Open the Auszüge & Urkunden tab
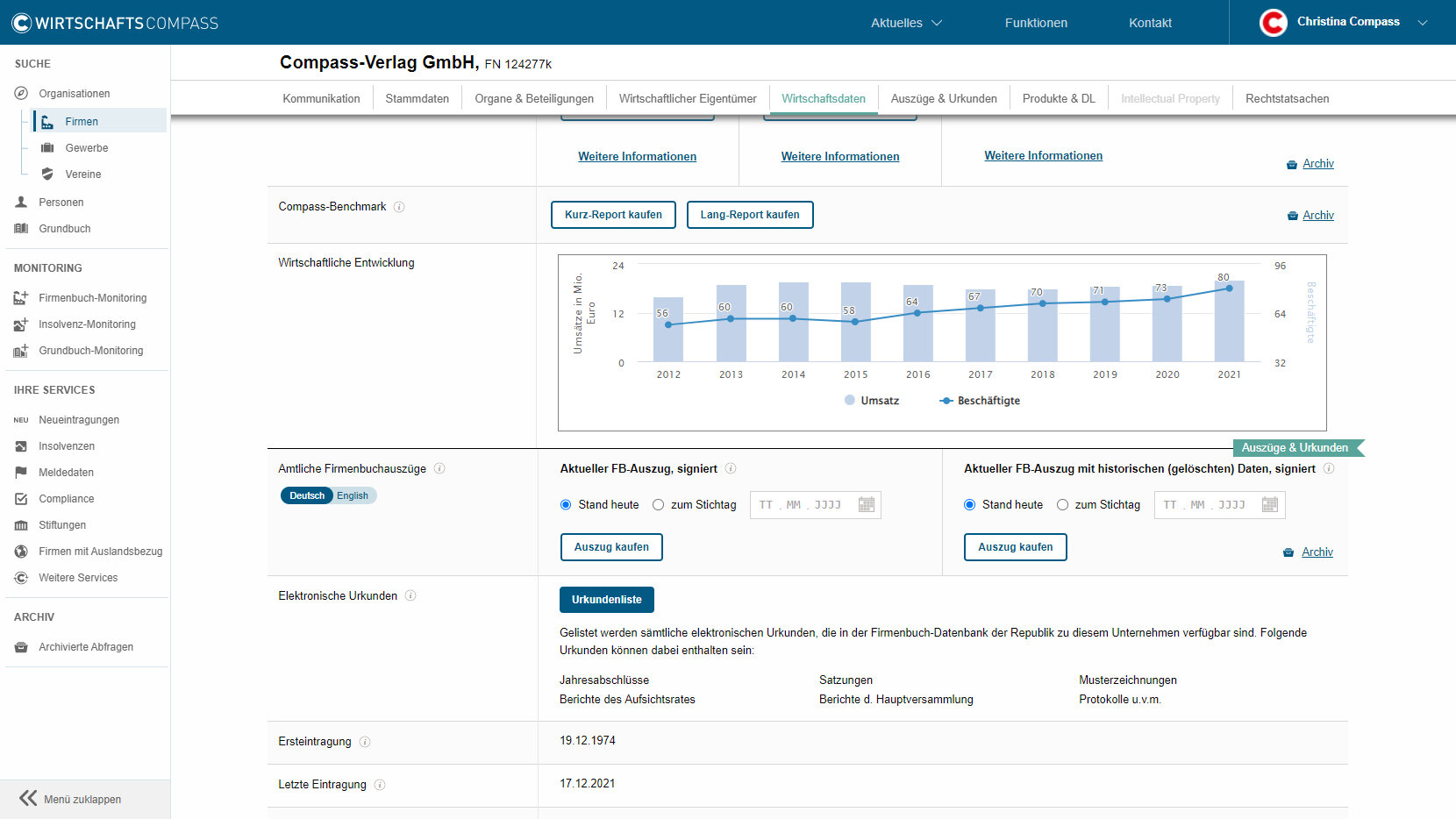The height and width of the screenshot is (819, 1456). (944, 98)
